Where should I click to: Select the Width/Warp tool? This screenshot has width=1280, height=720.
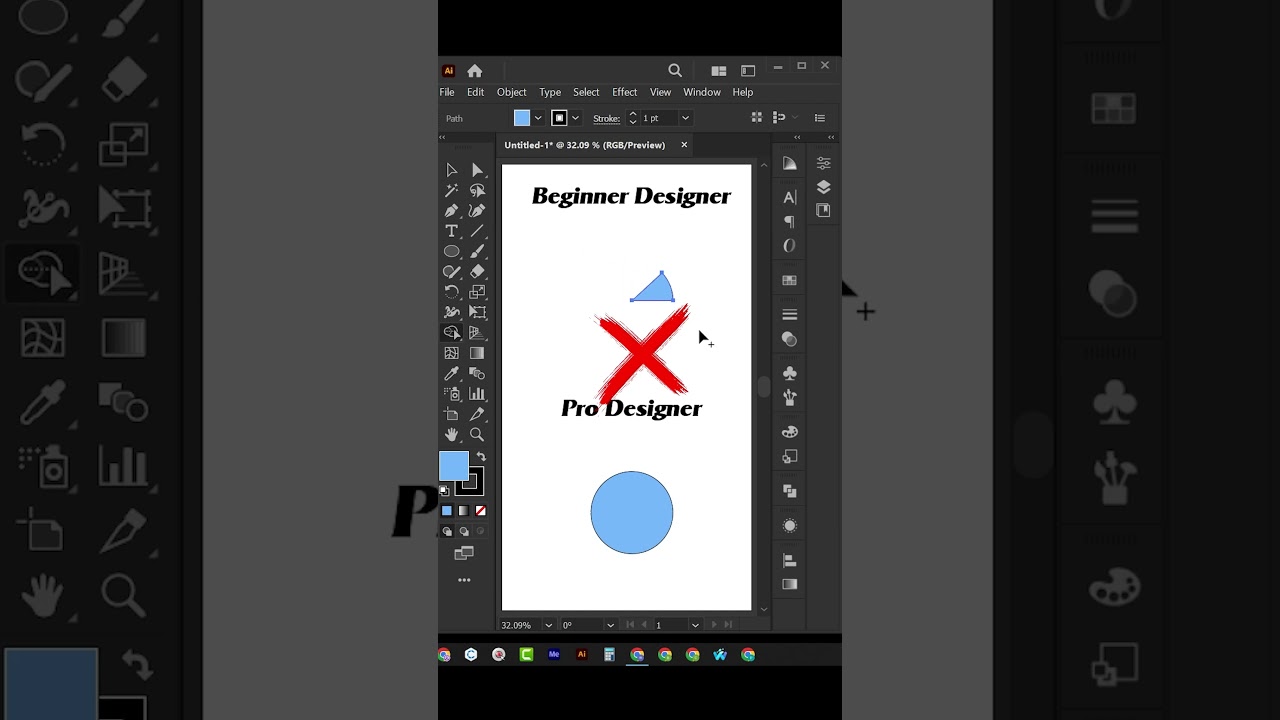click(x=451, y=312)
